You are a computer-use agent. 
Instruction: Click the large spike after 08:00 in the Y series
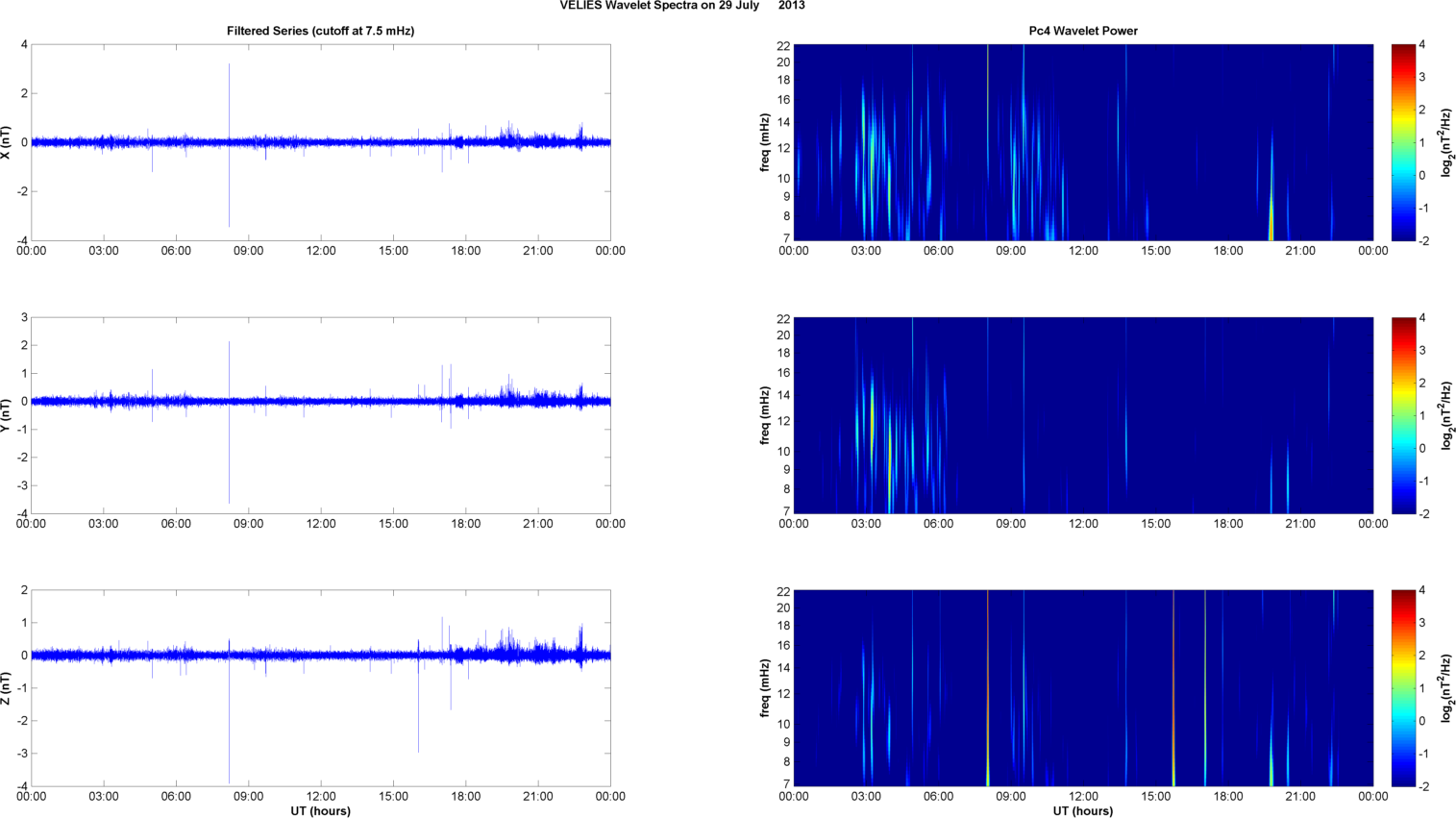tap(229, 422)
